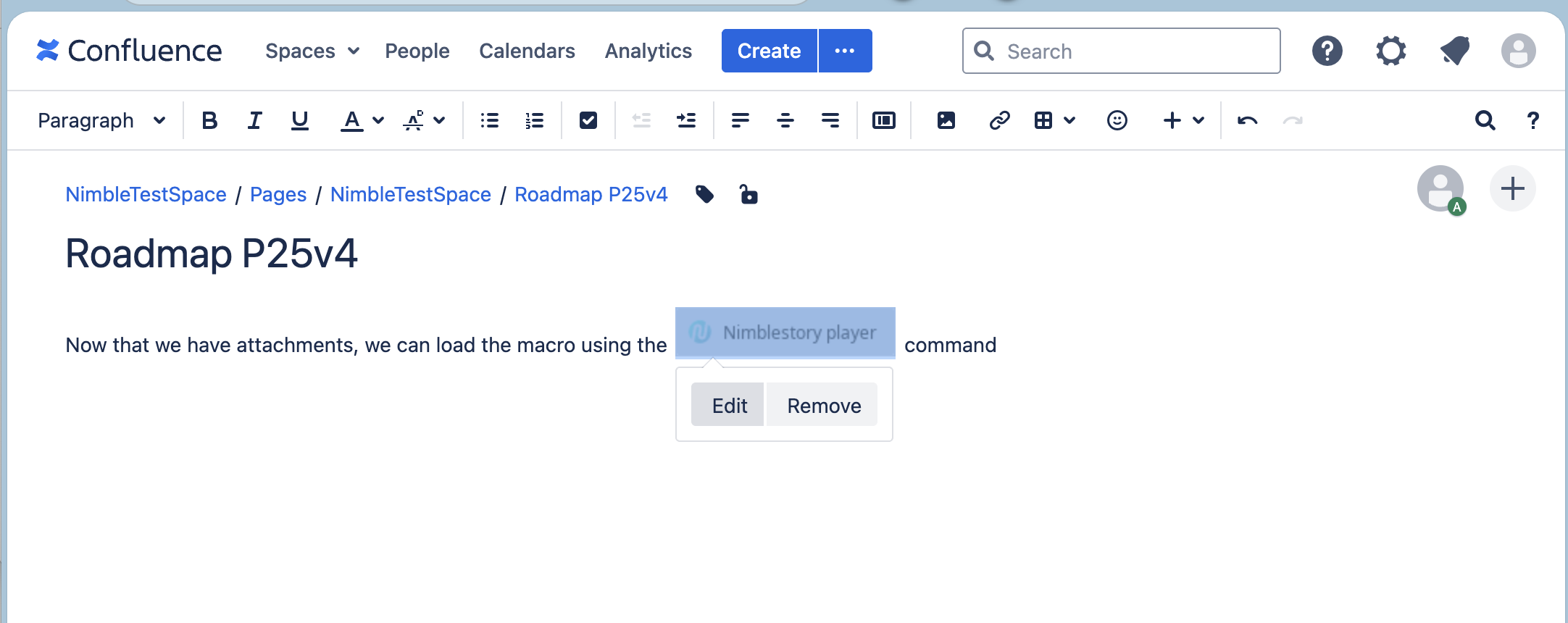The image size is (1568, 623).
Task: Click the word "command" in the paragraph
Action: coord(951,345)
